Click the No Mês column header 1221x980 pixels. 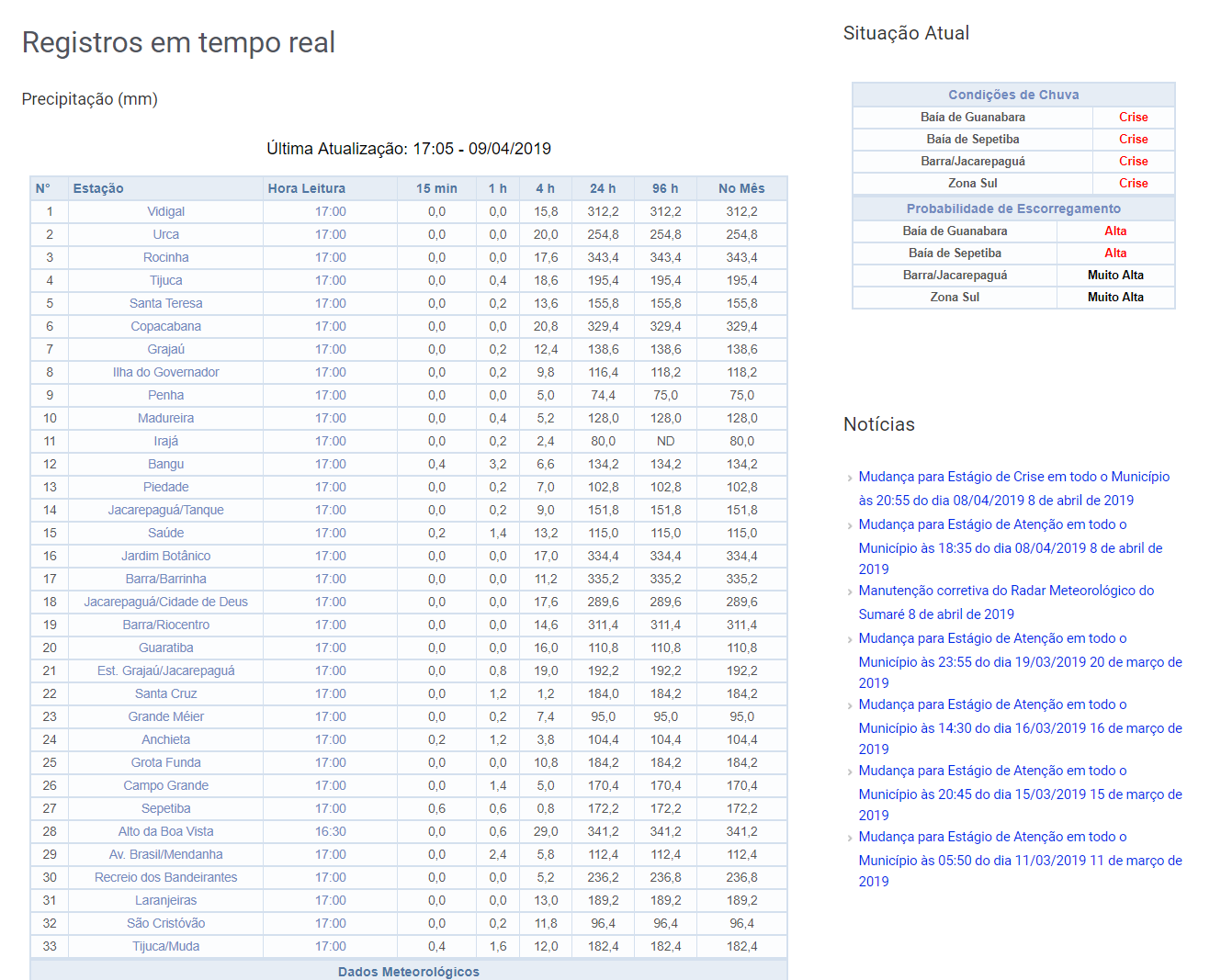741,188
